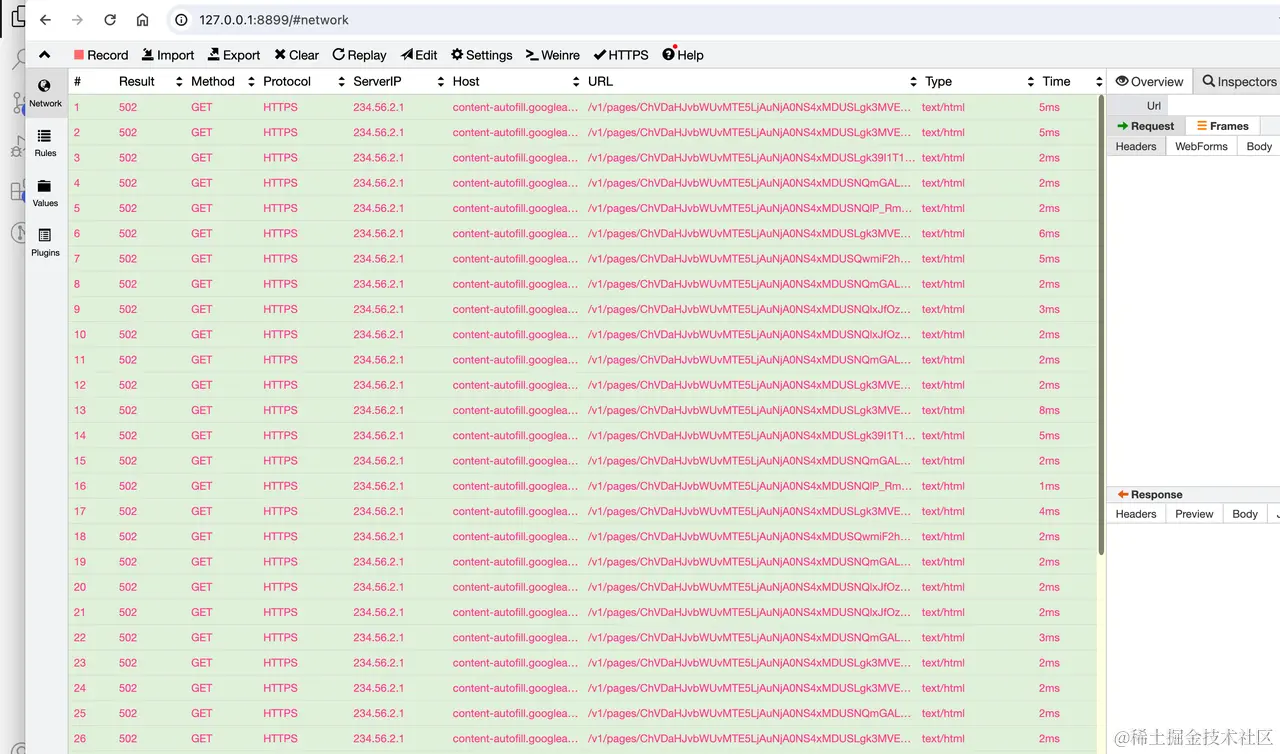Open the request Headers tab

(x=1136, y=146)
